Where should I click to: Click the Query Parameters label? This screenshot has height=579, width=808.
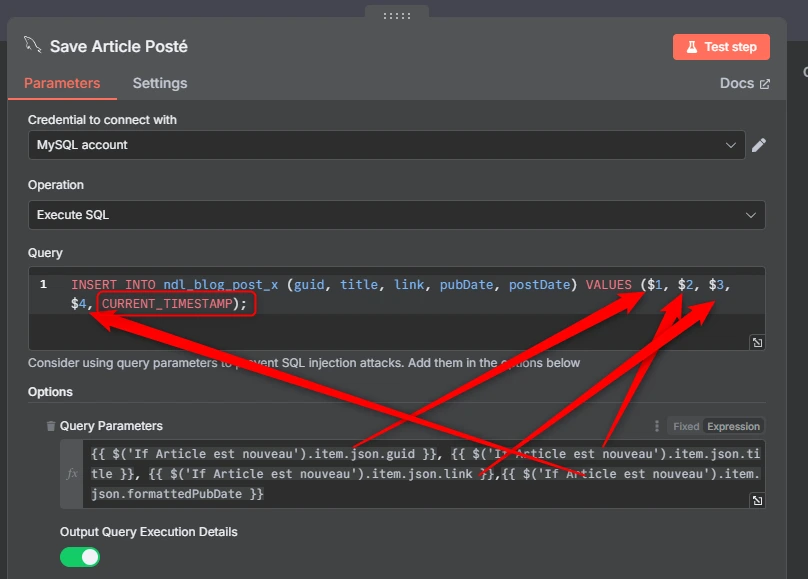pos(111,426)
